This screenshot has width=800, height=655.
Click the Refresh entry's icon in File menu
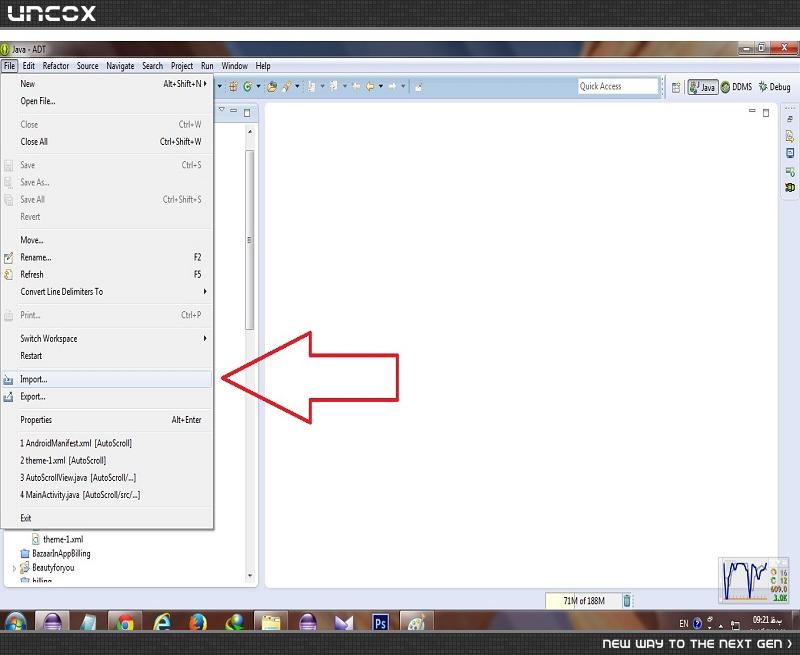(8, 274)
